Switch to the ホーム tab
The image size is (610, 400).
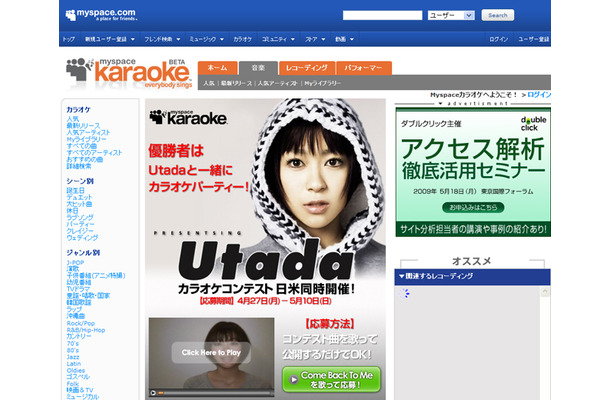click(x=217, y=68)
